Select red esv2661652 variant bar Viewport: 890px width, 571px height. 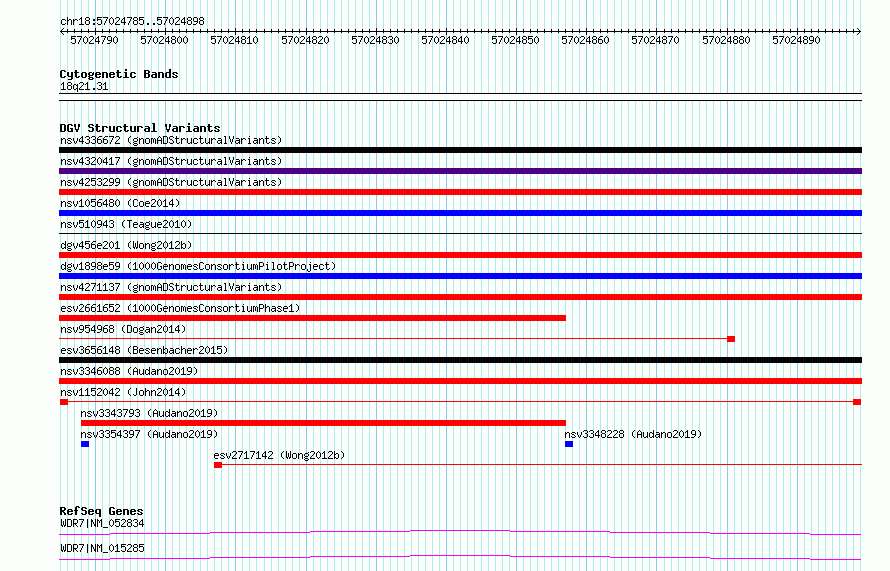312,318
